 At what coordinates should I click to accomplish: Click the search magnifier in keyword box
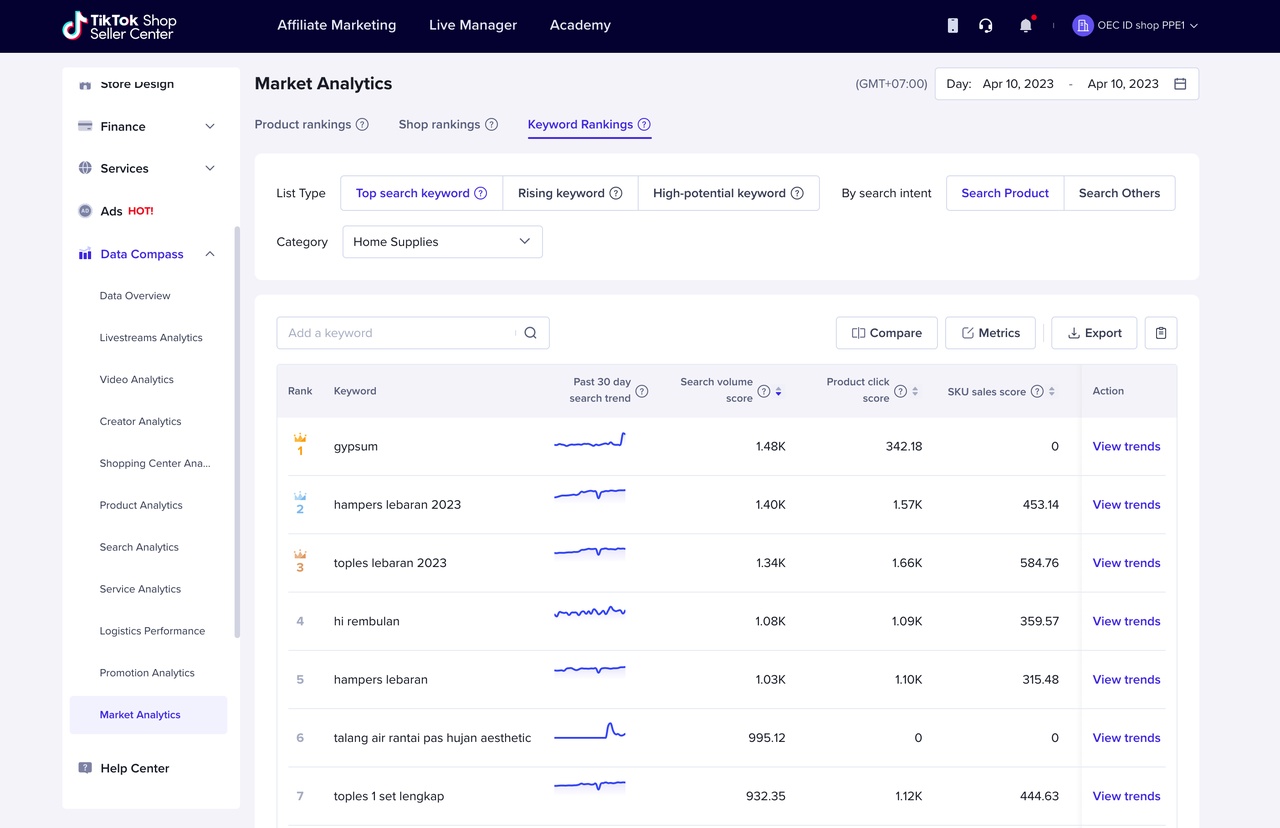[x=530, y=333]
